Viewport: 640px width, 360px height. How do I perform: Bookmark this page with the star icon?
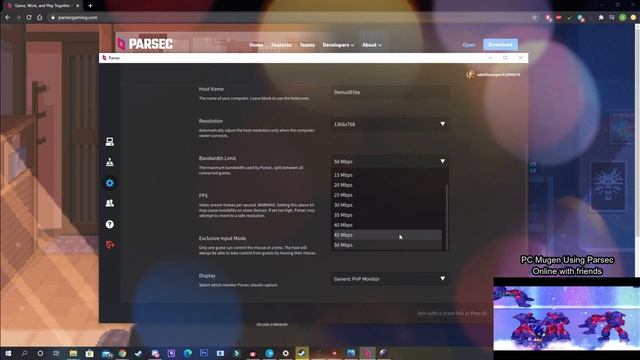click(534, 18)
